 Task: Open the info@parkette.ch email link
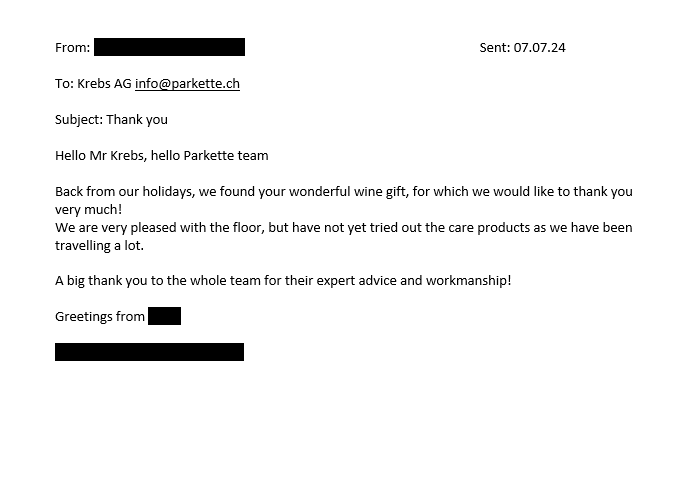(187, 83)
